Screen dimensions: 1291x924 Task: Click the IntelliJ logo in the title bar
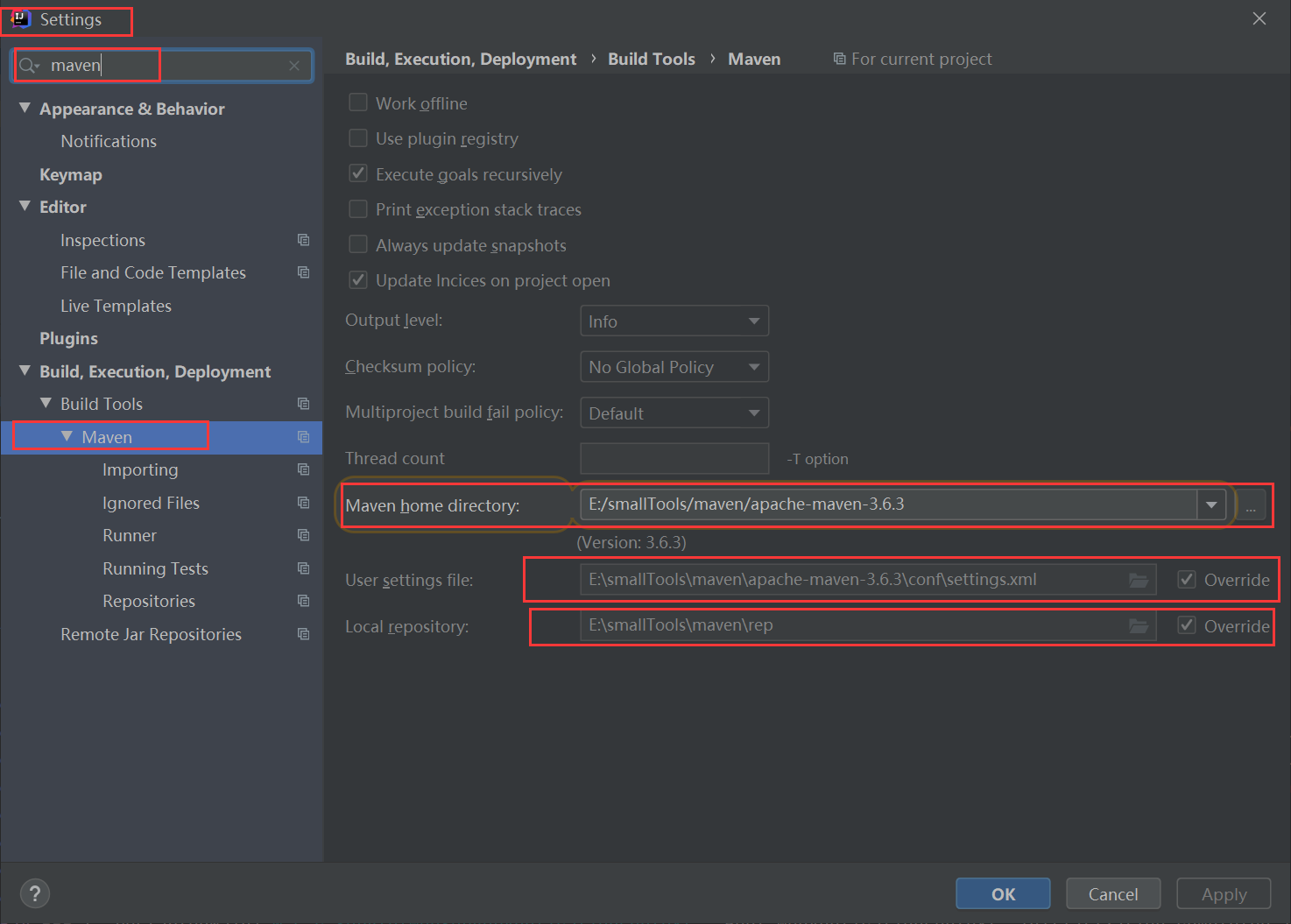[x=19, y=18]
